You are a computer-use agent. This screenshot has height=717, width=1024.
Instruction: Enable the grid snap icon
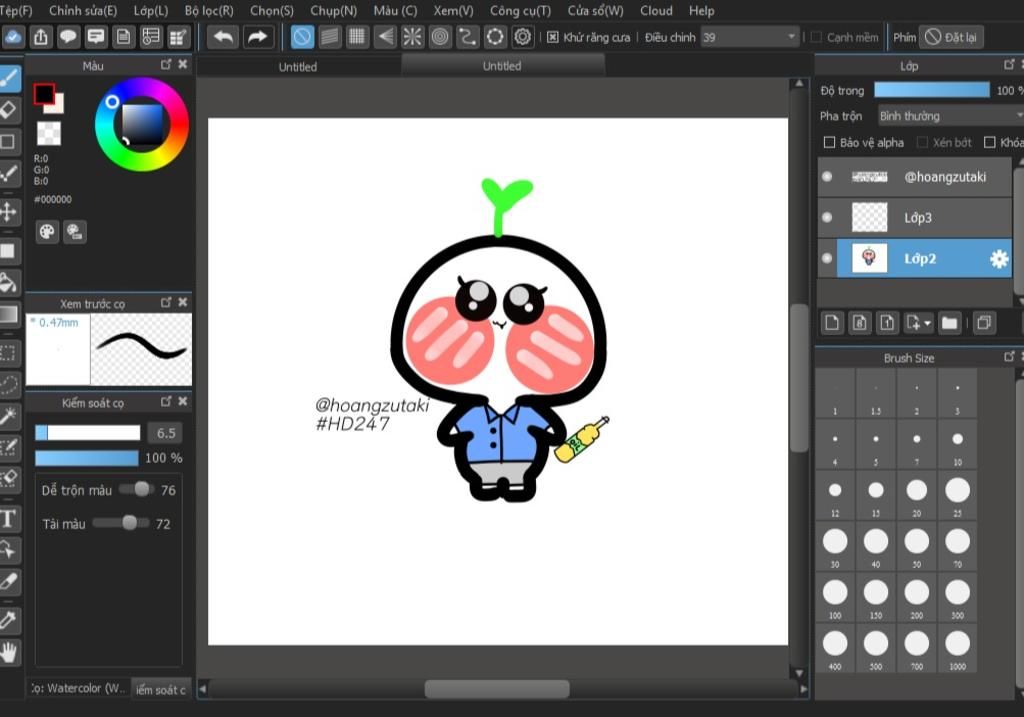(x=357, y=37)
